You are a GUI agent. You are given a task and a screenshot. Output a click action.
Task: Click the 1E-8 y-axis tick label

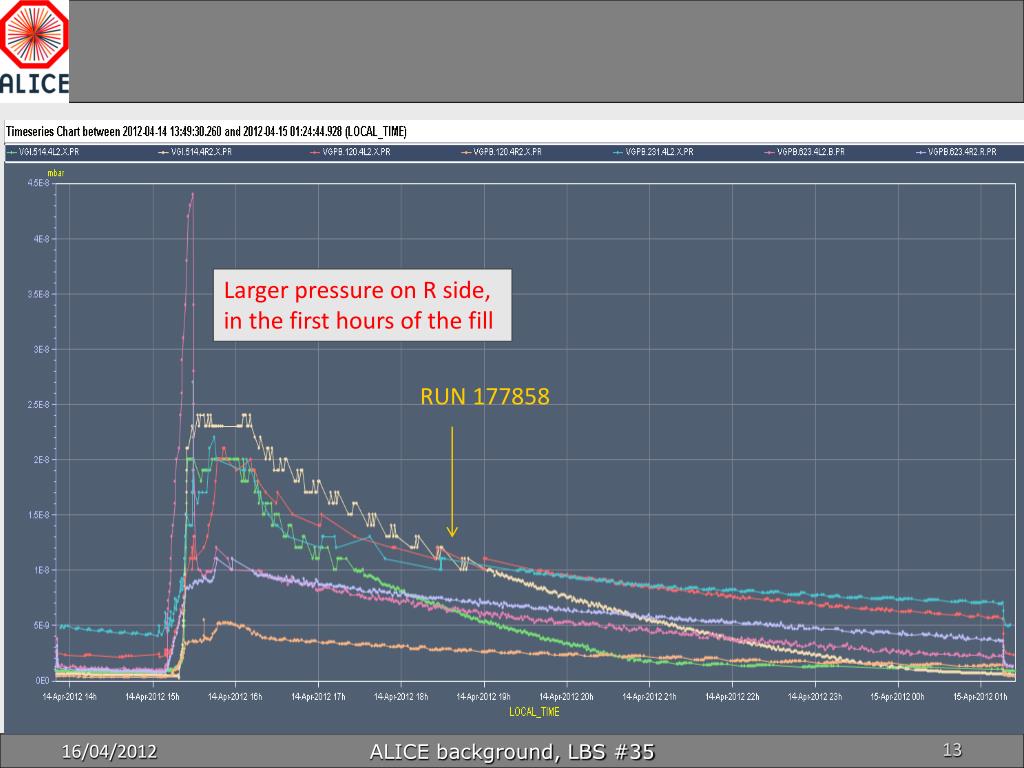[x=40, y=570]
